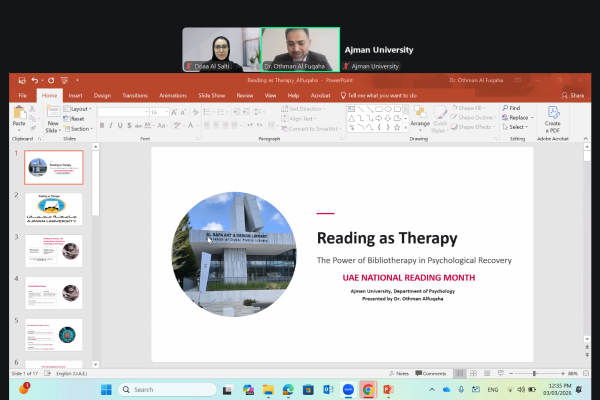Click the Cut scissors icon
Screen dimensions: 600x400
33,109
